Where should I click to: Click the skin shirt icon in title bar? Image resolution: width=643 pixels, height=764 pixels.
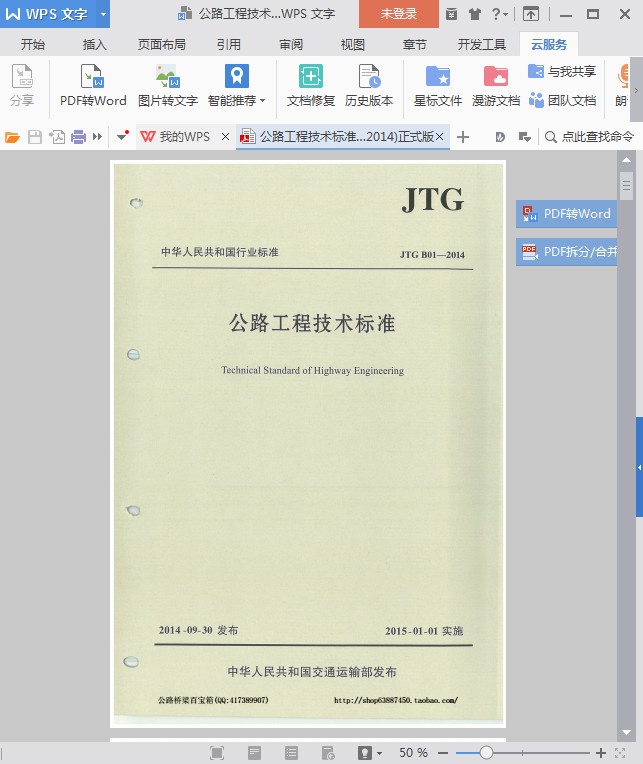pyautogui.click(x=474, y=14)
